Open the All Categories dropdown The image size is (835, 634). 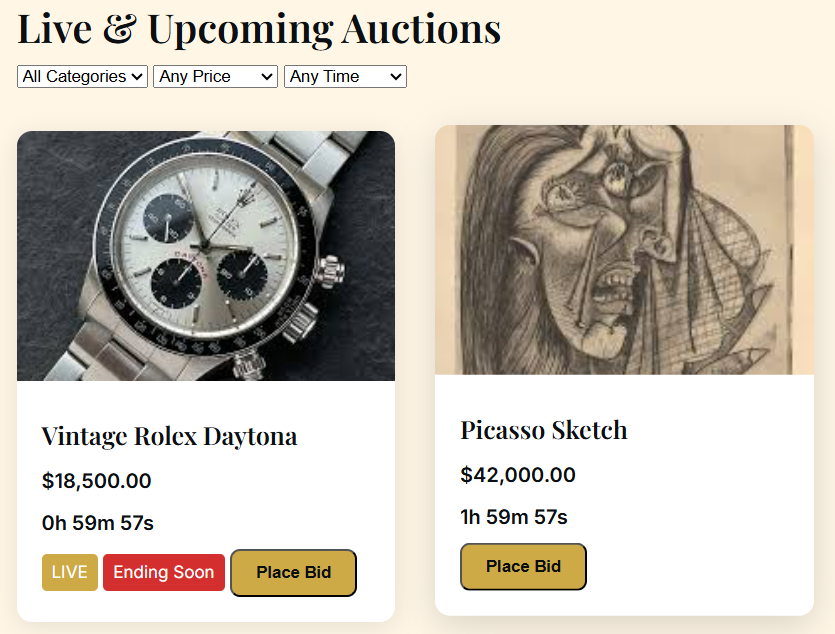click(81, 76)
